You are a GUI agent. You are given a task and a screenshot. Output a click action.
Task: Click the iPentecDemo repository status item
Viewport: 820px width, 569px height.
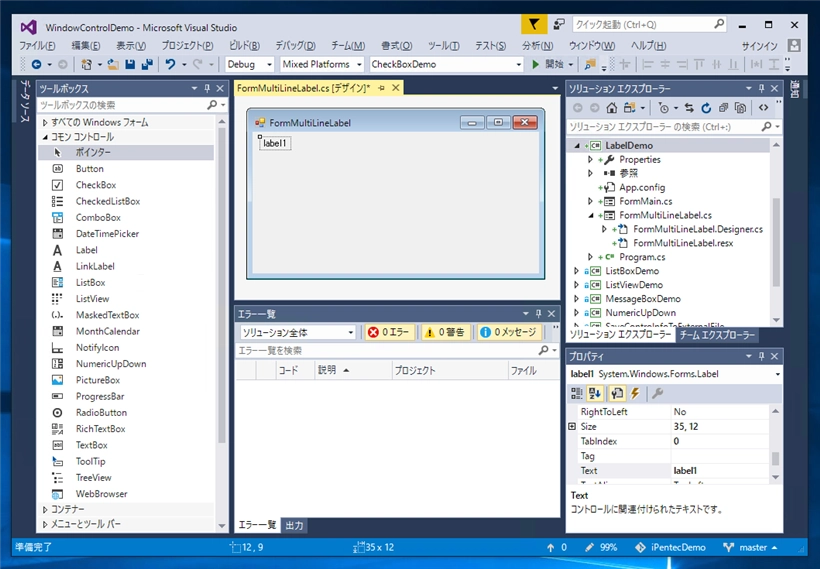click(670, 548)
